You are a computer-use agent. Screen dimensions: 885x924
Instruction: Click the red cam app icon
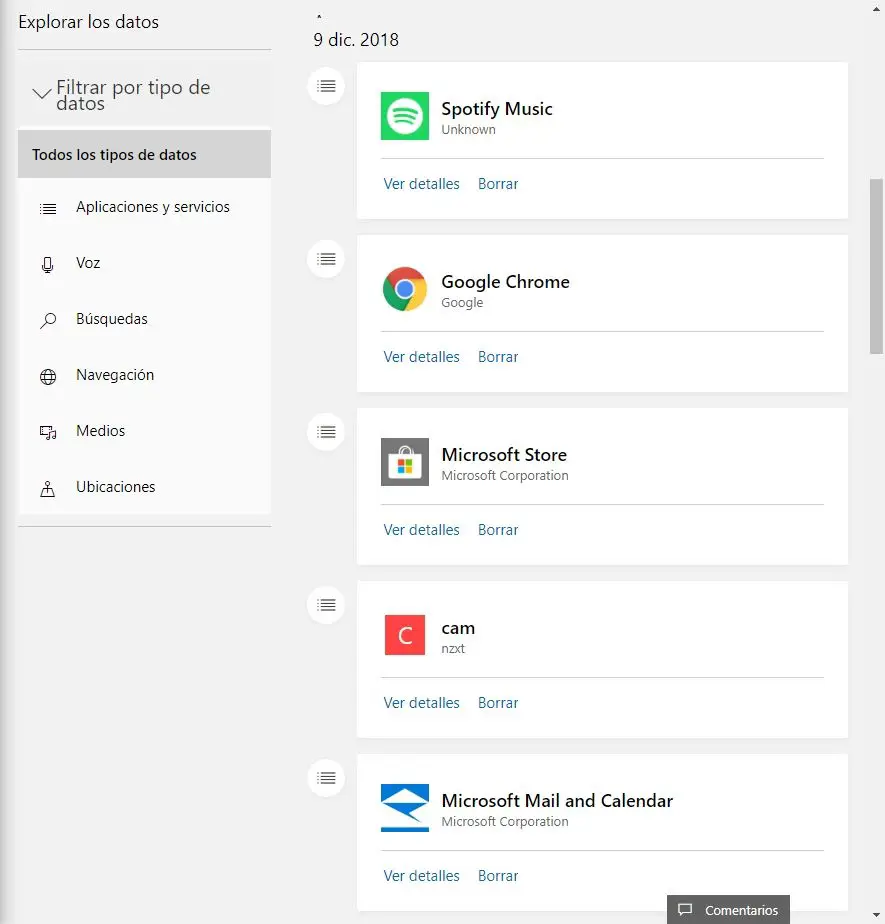point(405,635)
